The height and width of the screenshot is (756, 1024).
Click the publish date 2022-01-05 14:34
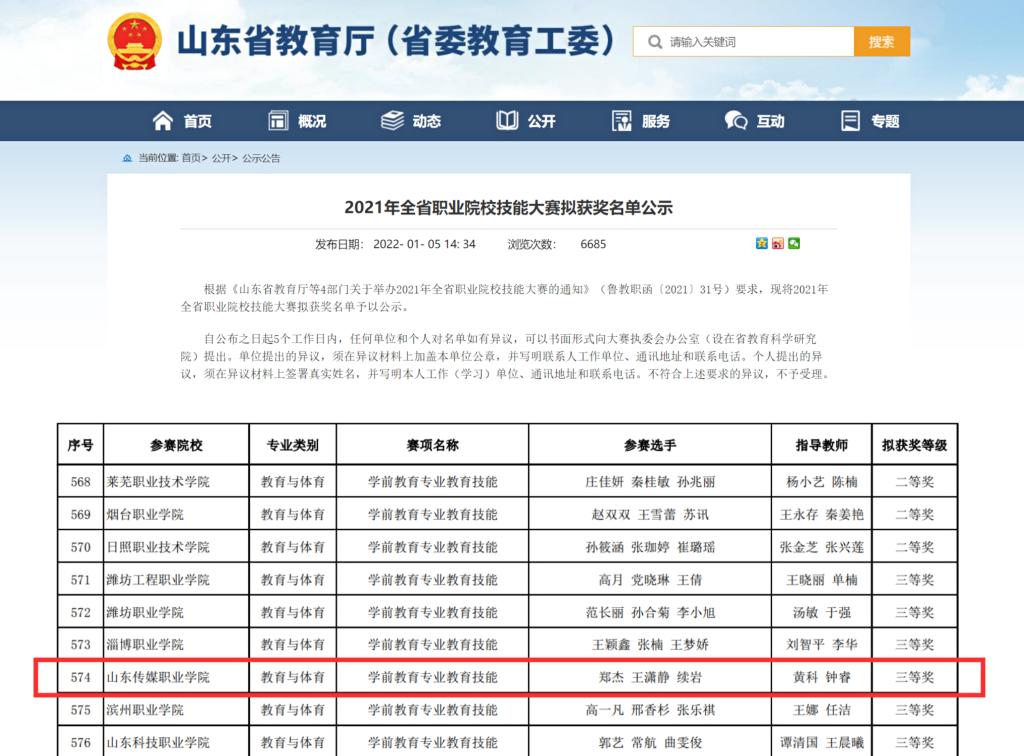(x=424, y=244)
